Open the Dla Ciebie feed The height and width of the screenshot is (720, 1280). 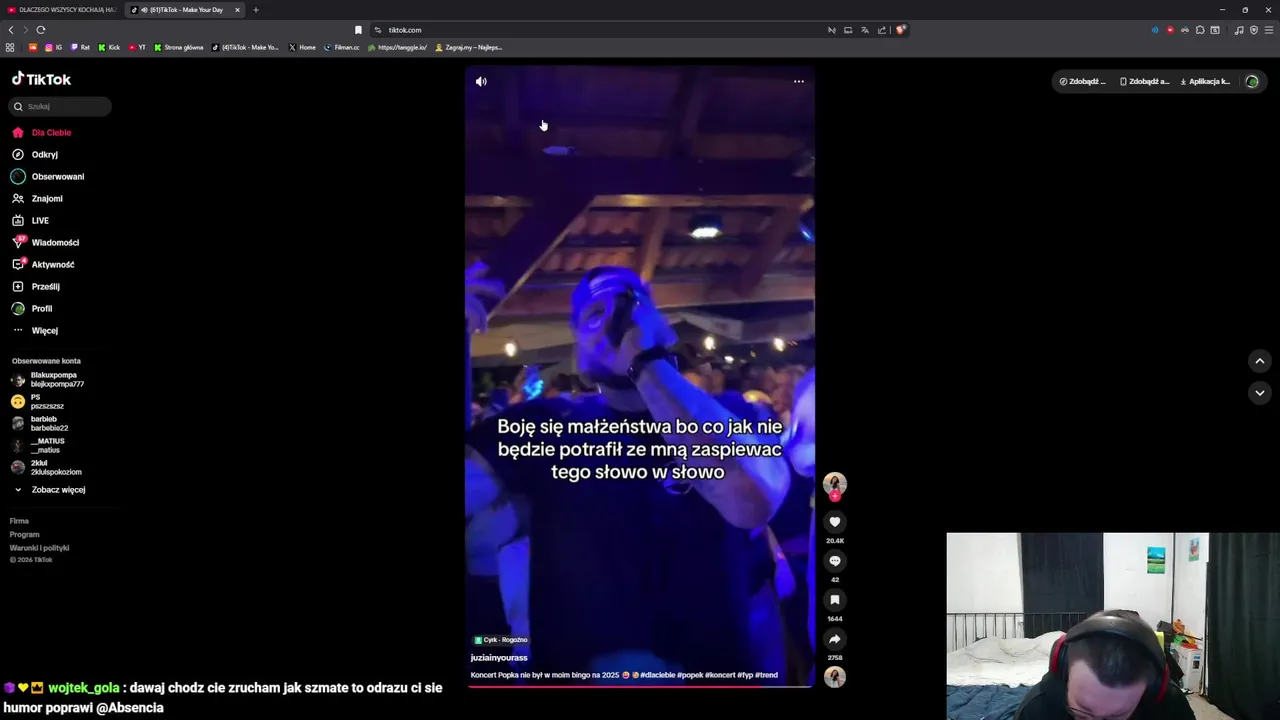click(41, 132)
